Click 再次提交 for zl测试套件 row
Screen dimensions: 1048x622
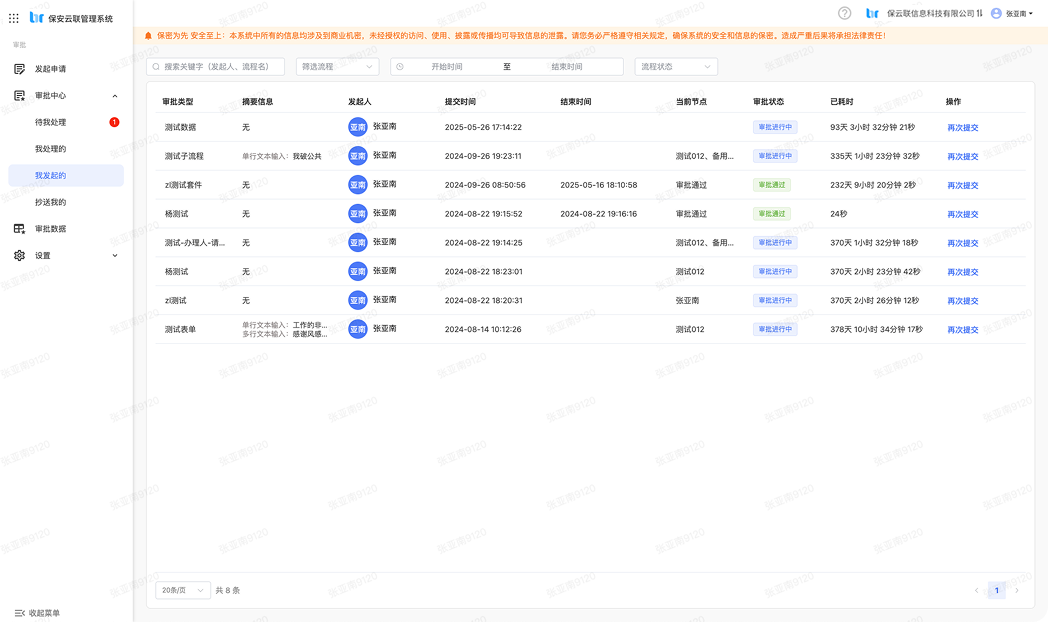[x=962, y=186]
